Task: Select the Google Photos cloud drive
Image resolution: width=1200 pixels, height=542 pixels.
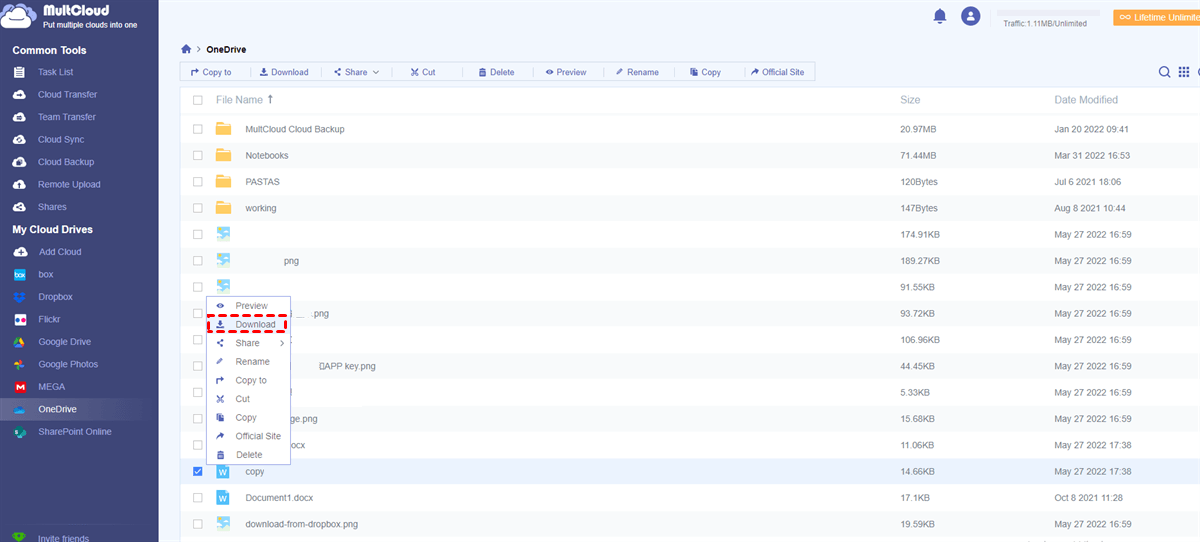Action: (68, 364)
